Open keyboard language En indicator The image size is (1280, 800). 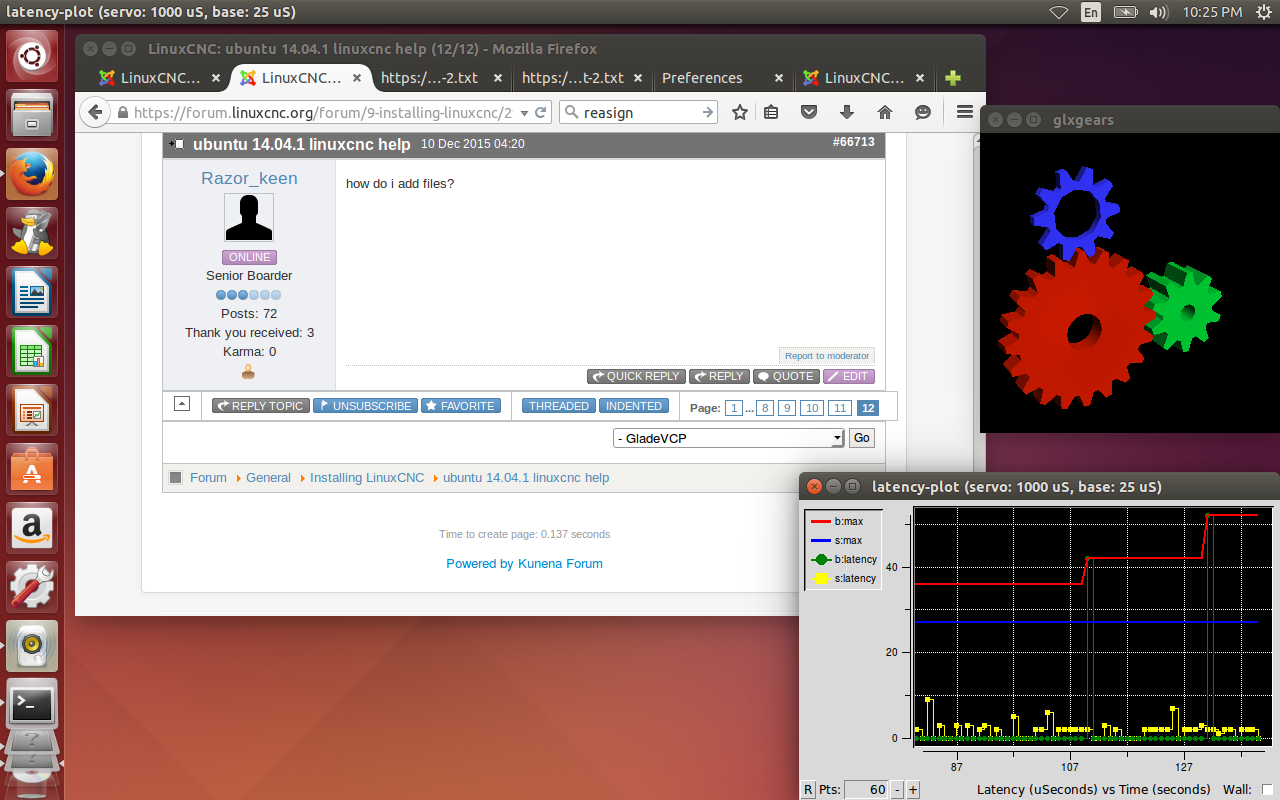coord(1091,12)
